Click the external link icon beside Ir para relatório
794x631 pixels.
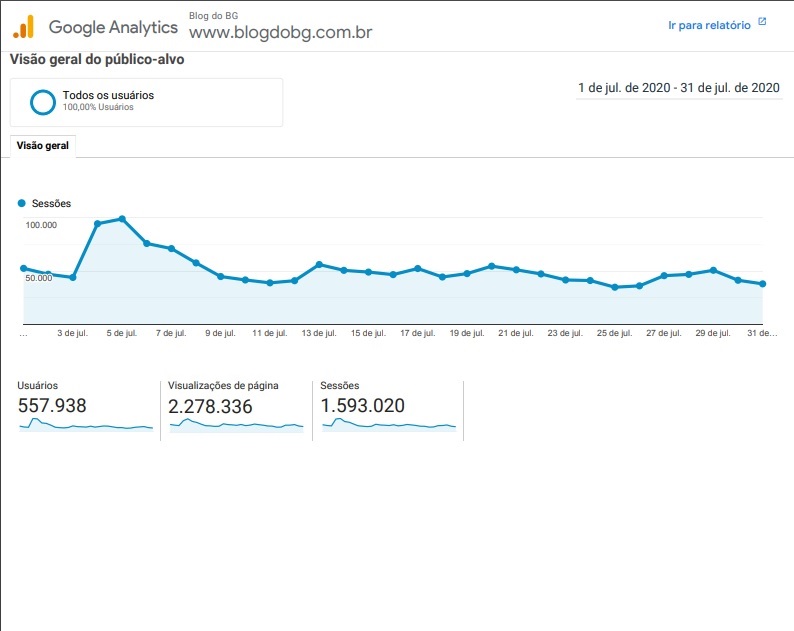(x=762, y=22)
